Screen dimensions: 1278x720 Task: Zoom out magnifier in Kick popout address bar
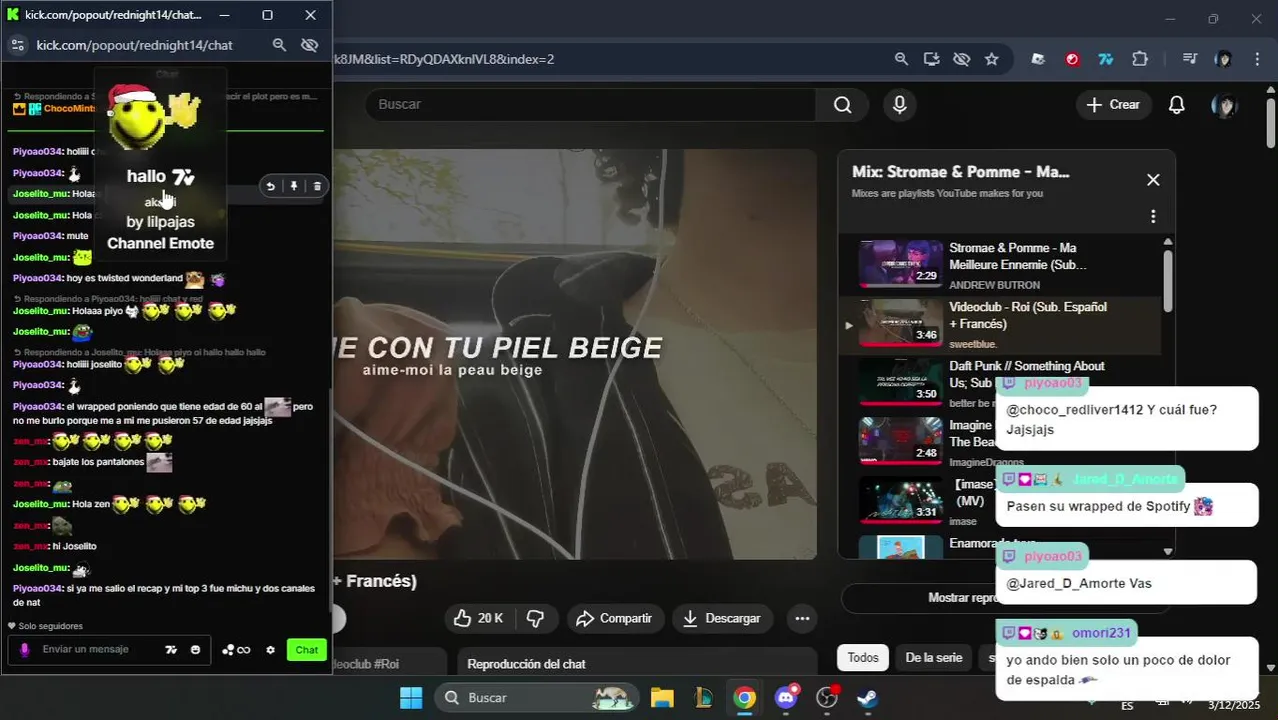(280, 45)
